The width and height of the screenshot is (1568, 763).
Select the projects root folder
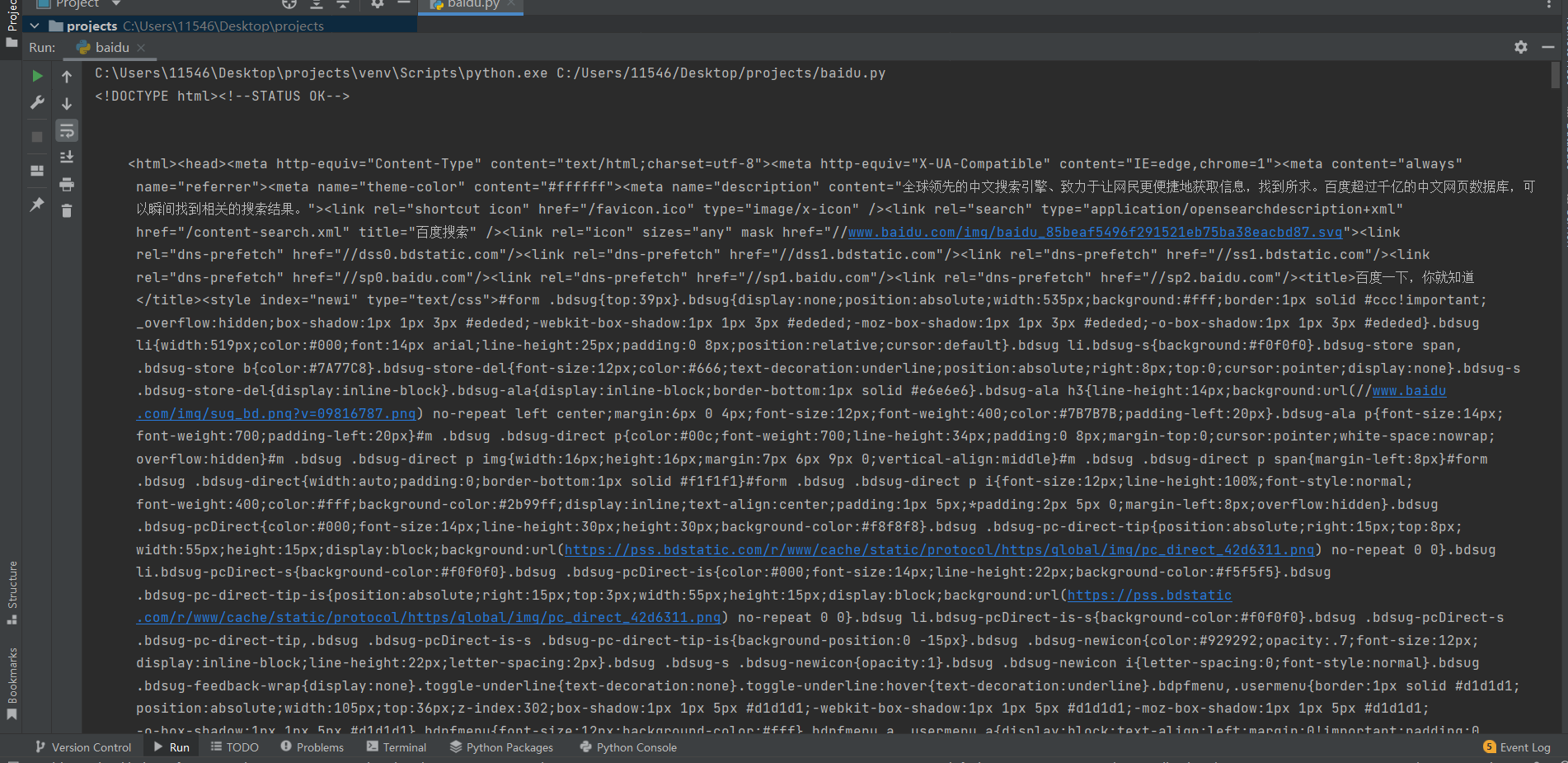point(195,26)
